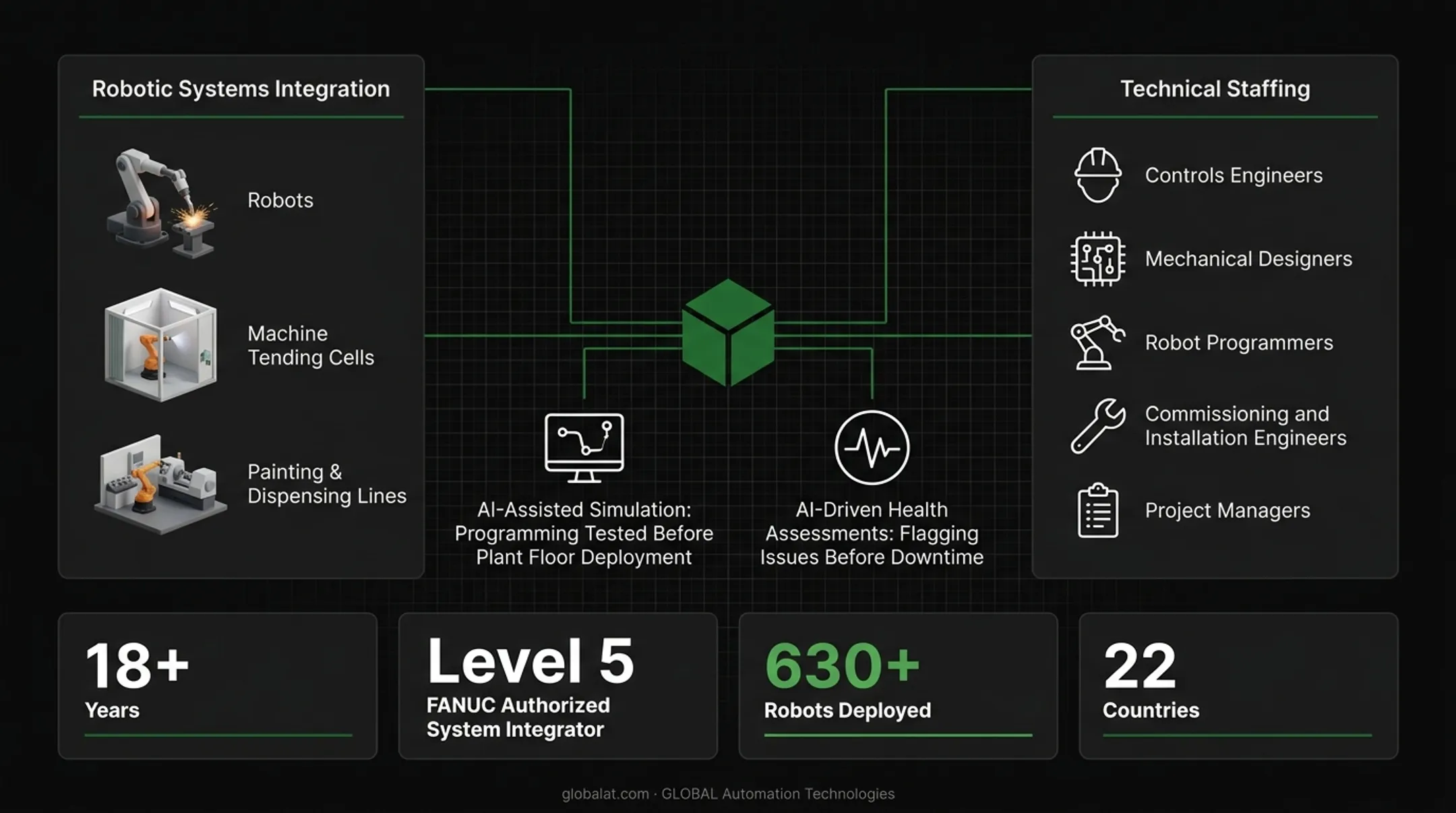
Task: Click the Technical Staffing heading
Action: click(x=1215, y=89)
